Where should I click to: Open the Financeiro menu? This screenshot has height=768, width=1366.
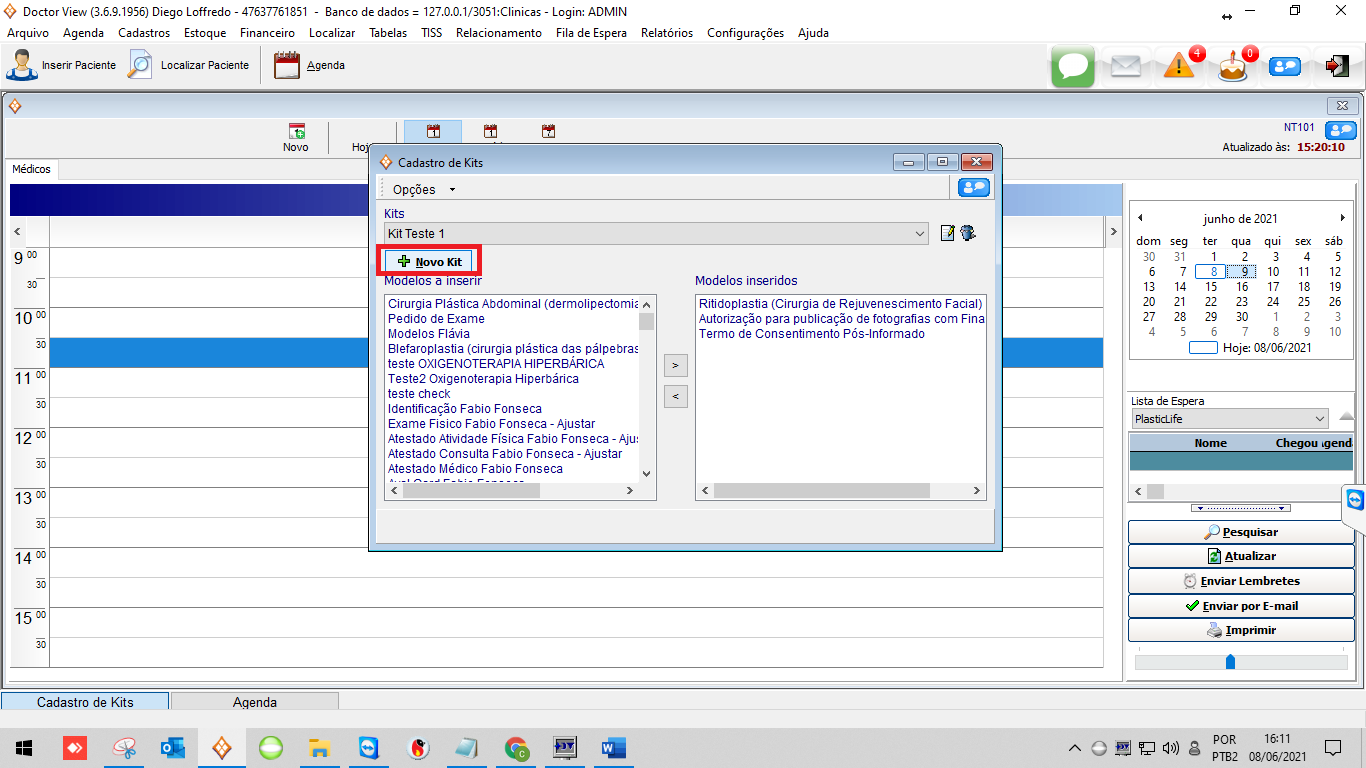click(x=267, y=32)
